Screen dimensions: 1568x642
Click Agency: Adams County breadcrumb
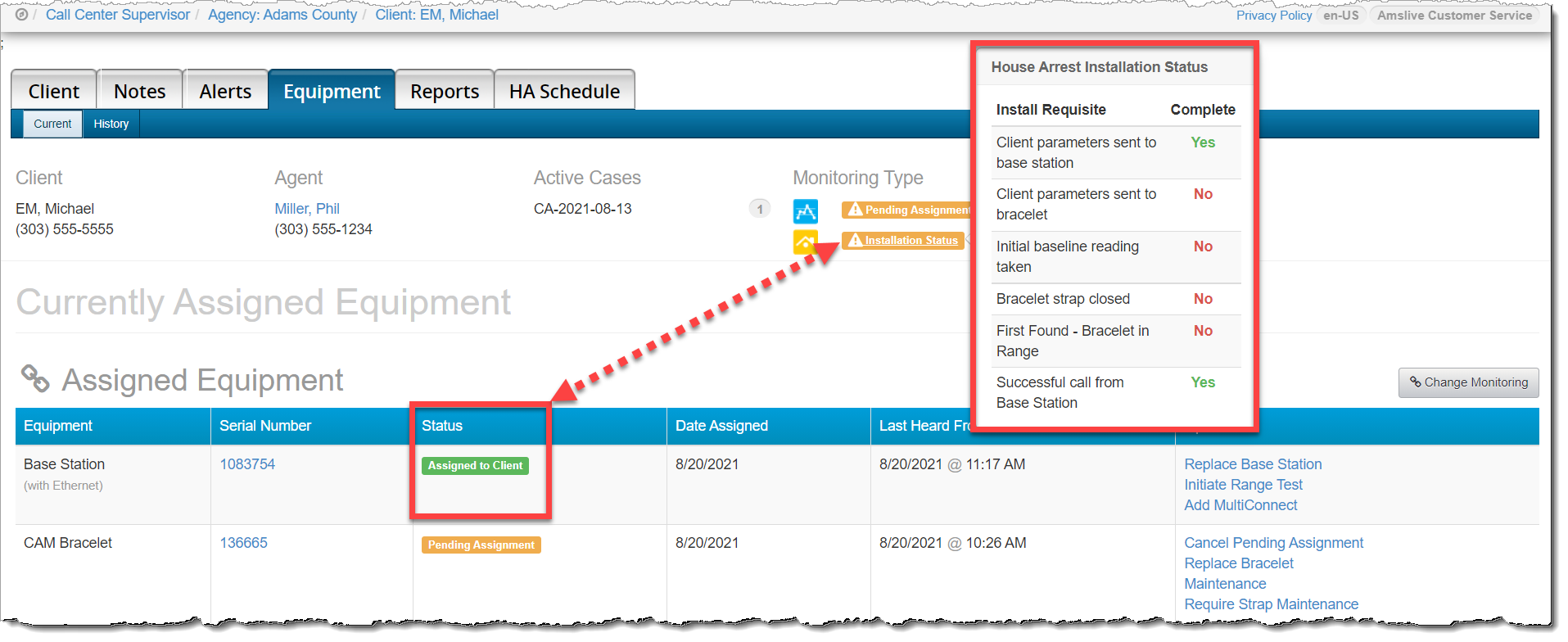point(282,15)
